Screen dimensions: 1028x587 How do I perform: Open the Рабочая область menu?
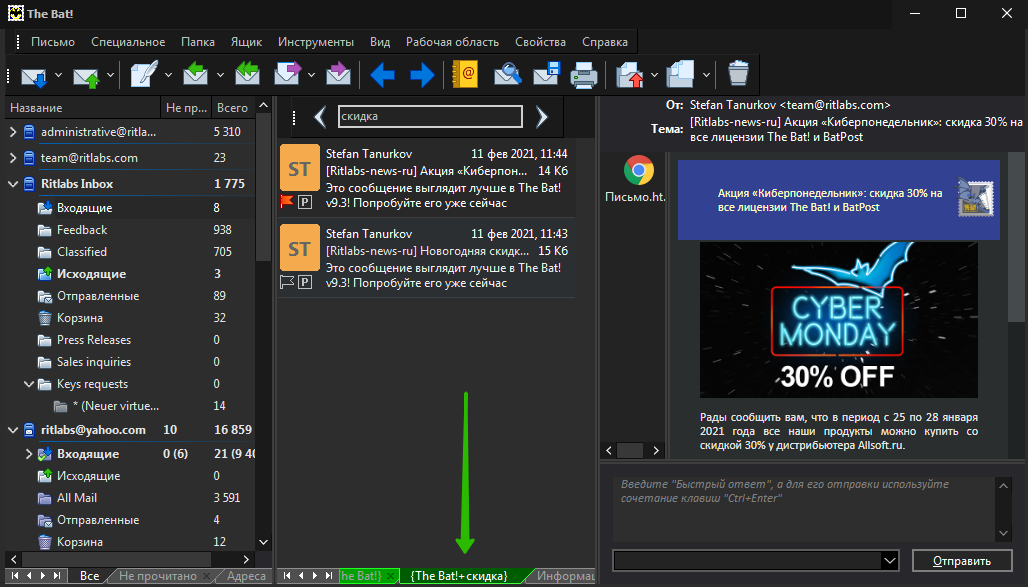click(452, 42)
